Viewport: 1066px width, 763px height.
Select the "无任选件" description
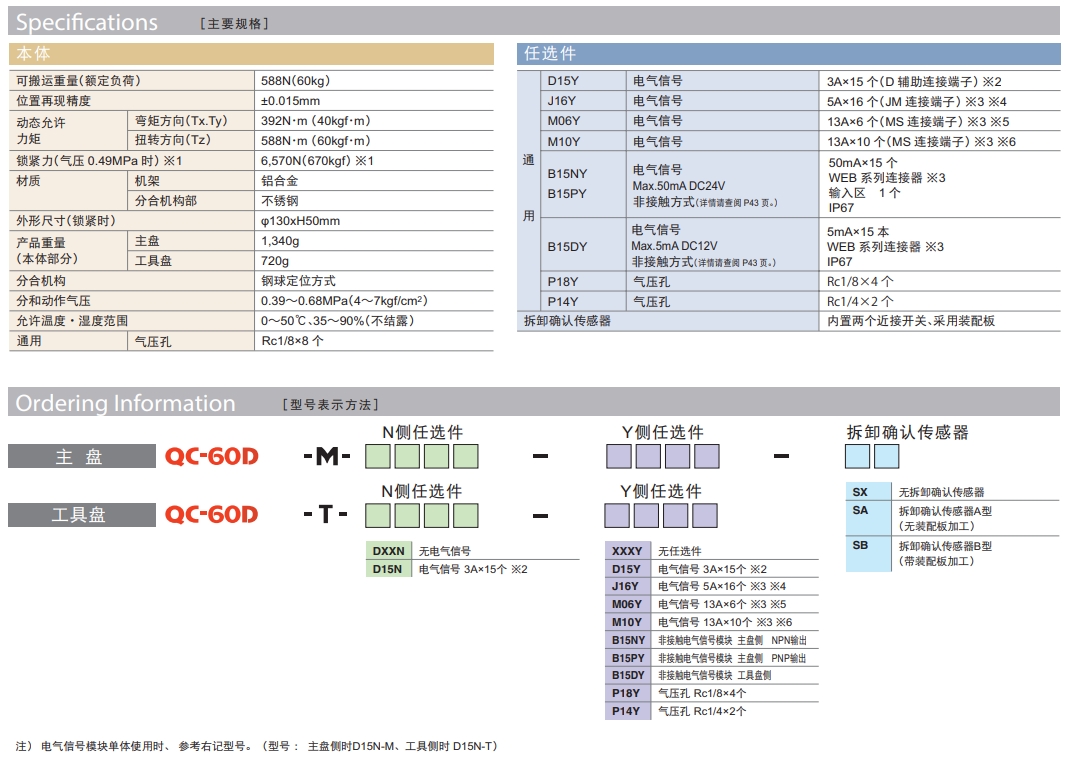coord(680,552)
